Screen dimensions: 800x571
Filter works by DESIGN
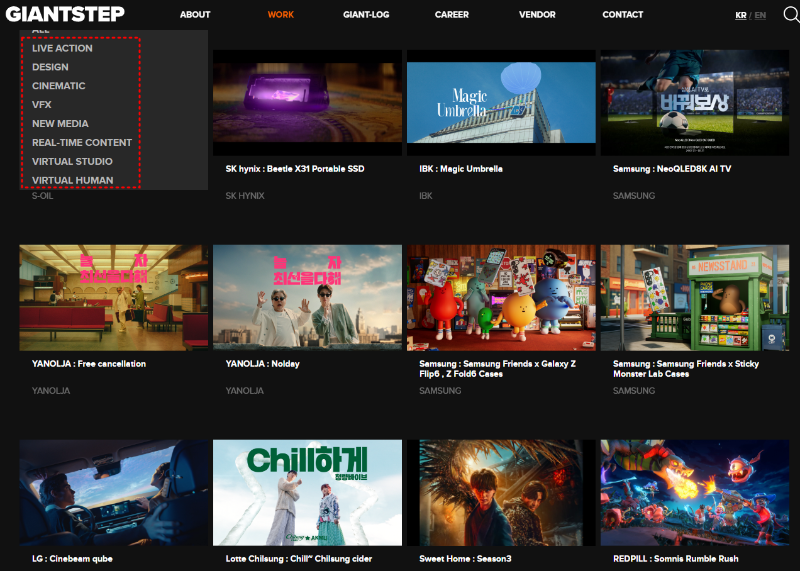point(50,67)
